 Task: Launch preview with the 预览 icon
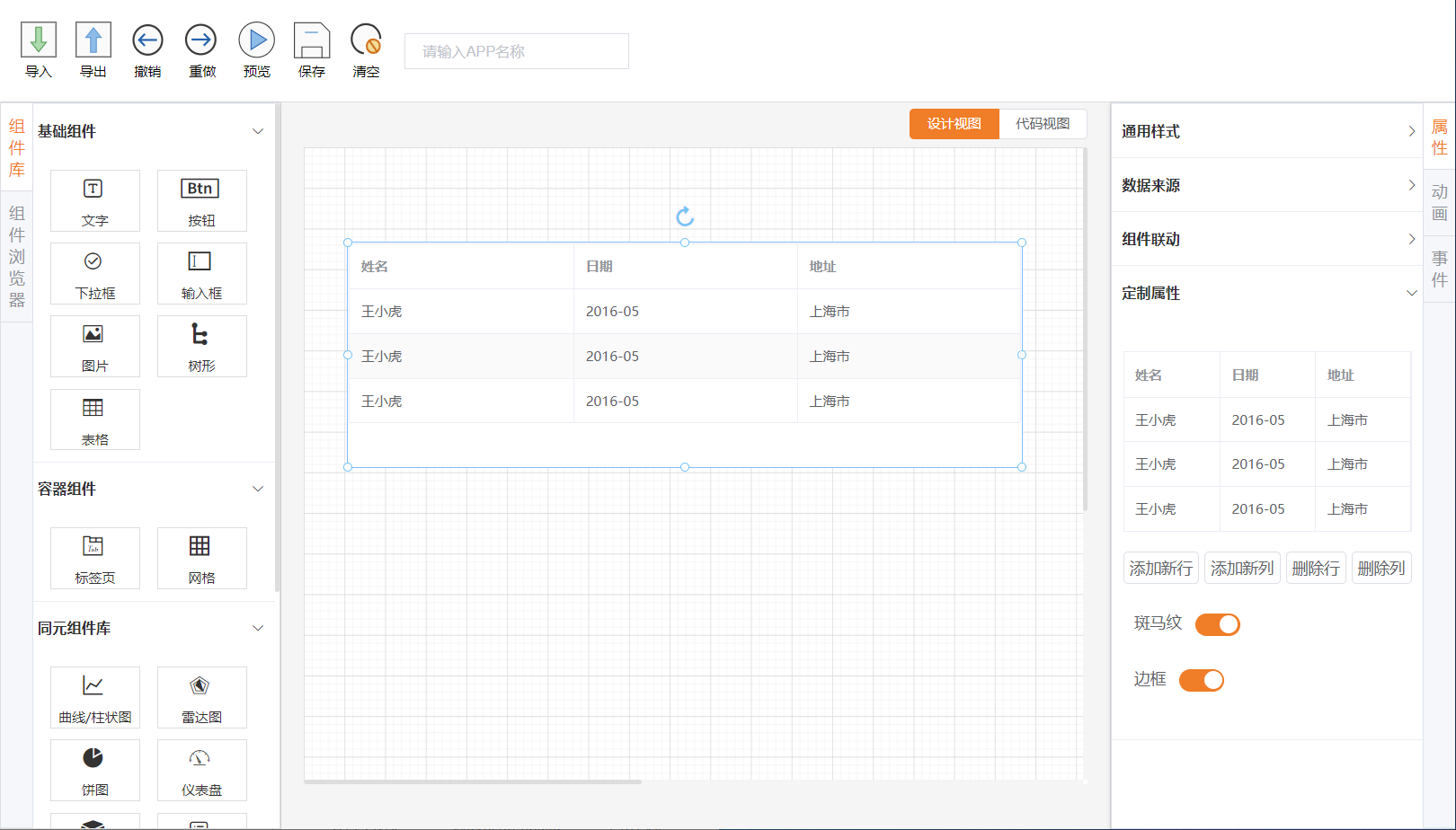(x=257, y=40)
